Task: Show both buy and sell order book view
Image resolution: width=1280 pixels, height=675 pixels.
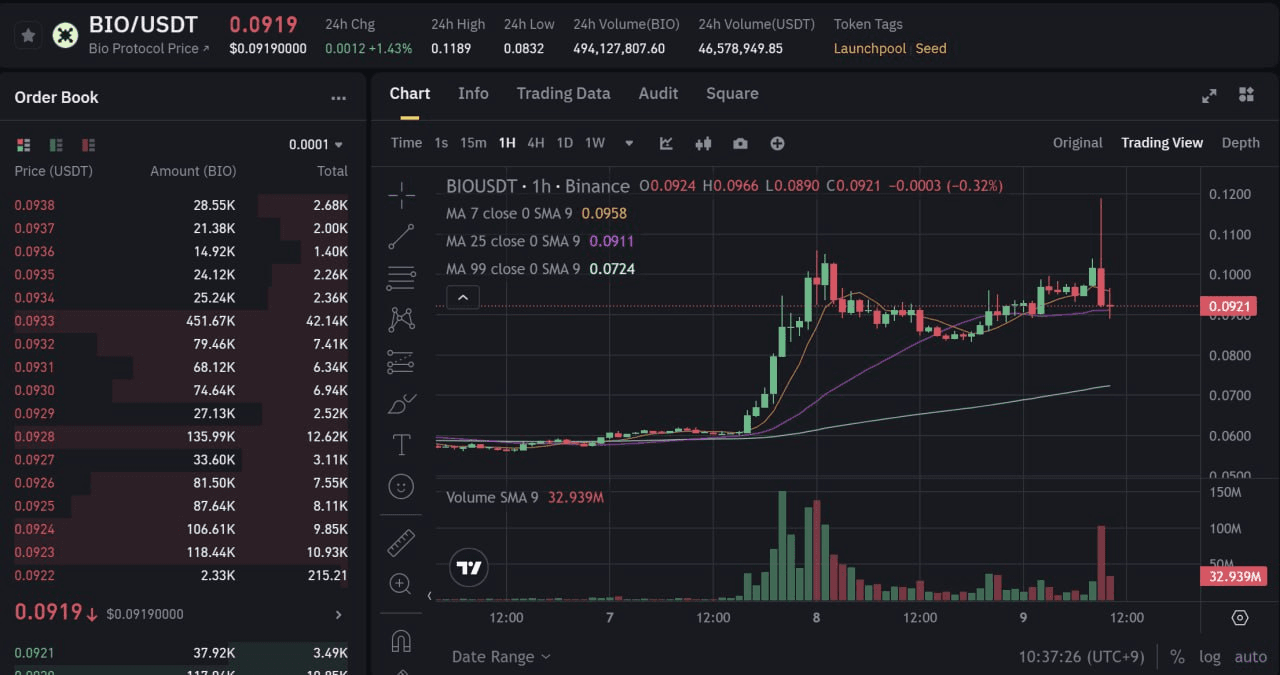Action: 24,145
